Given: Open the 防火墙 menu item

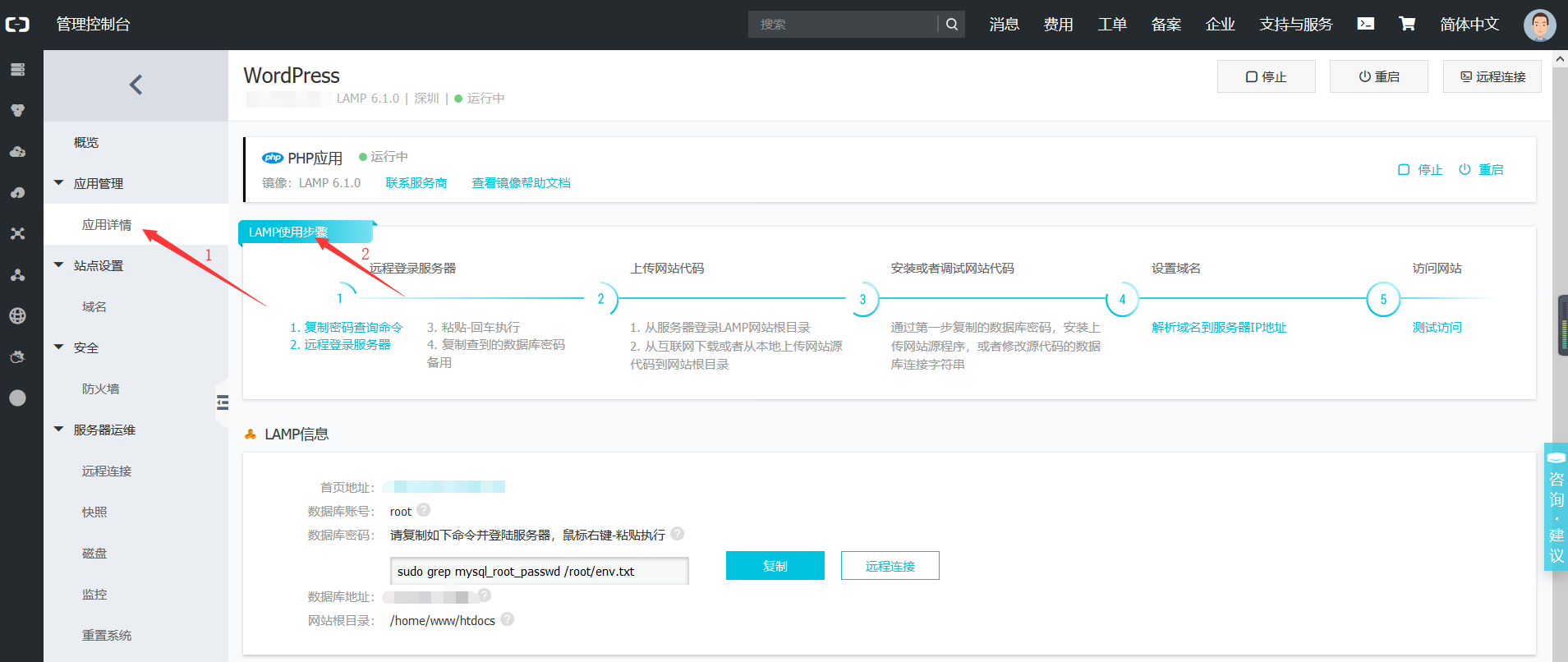Looking at the screenshot, I should (100, 388).
